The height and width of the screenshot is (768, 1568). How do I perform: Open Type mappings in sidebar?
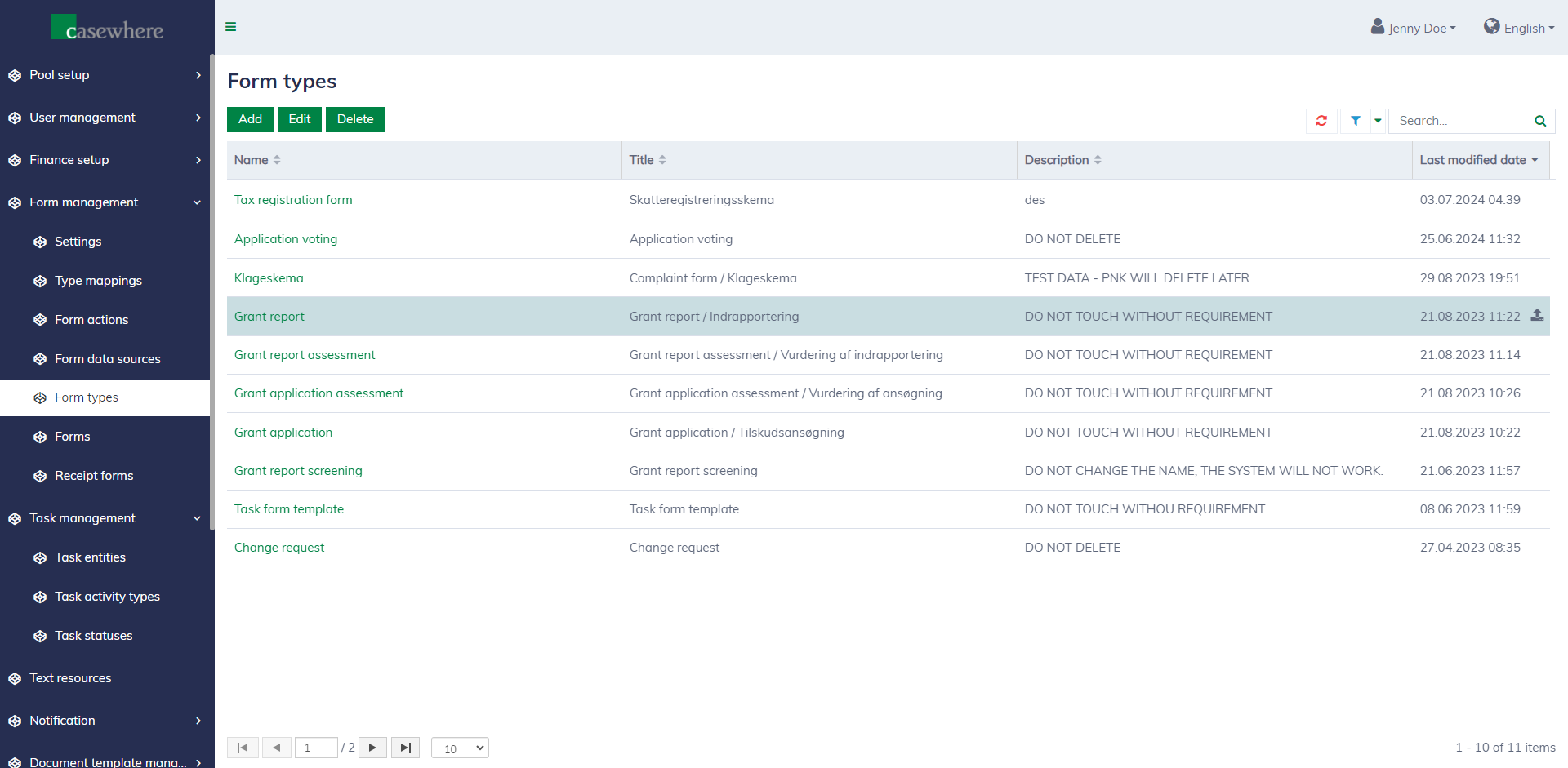[x=98, y=281]
